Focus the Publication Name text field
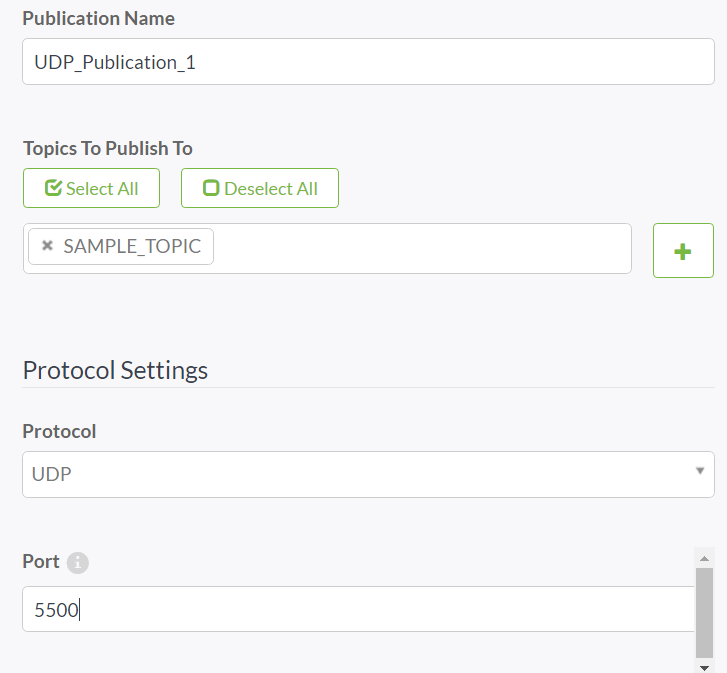 click(x=367, y=62)
